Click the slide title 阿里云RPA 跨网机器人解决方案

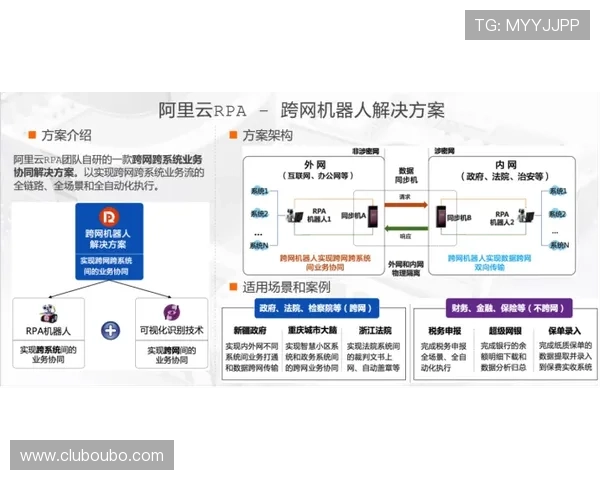(302, 110)
